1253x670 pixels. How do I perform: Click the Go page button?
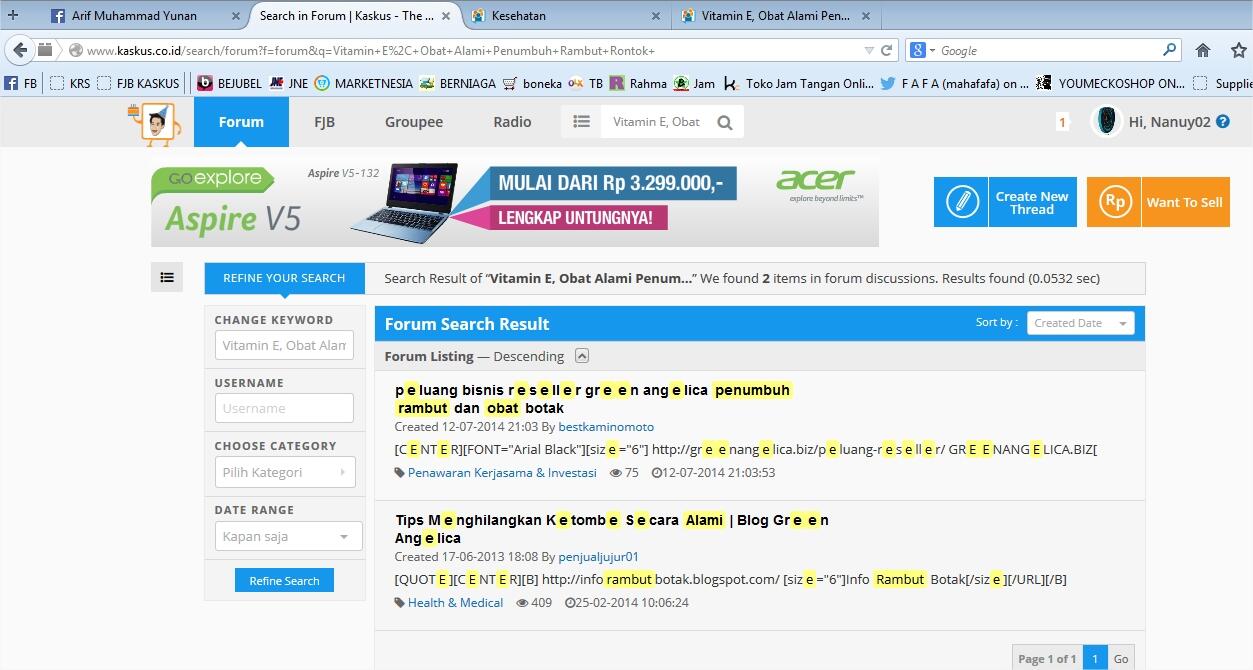pos(1121,658)
